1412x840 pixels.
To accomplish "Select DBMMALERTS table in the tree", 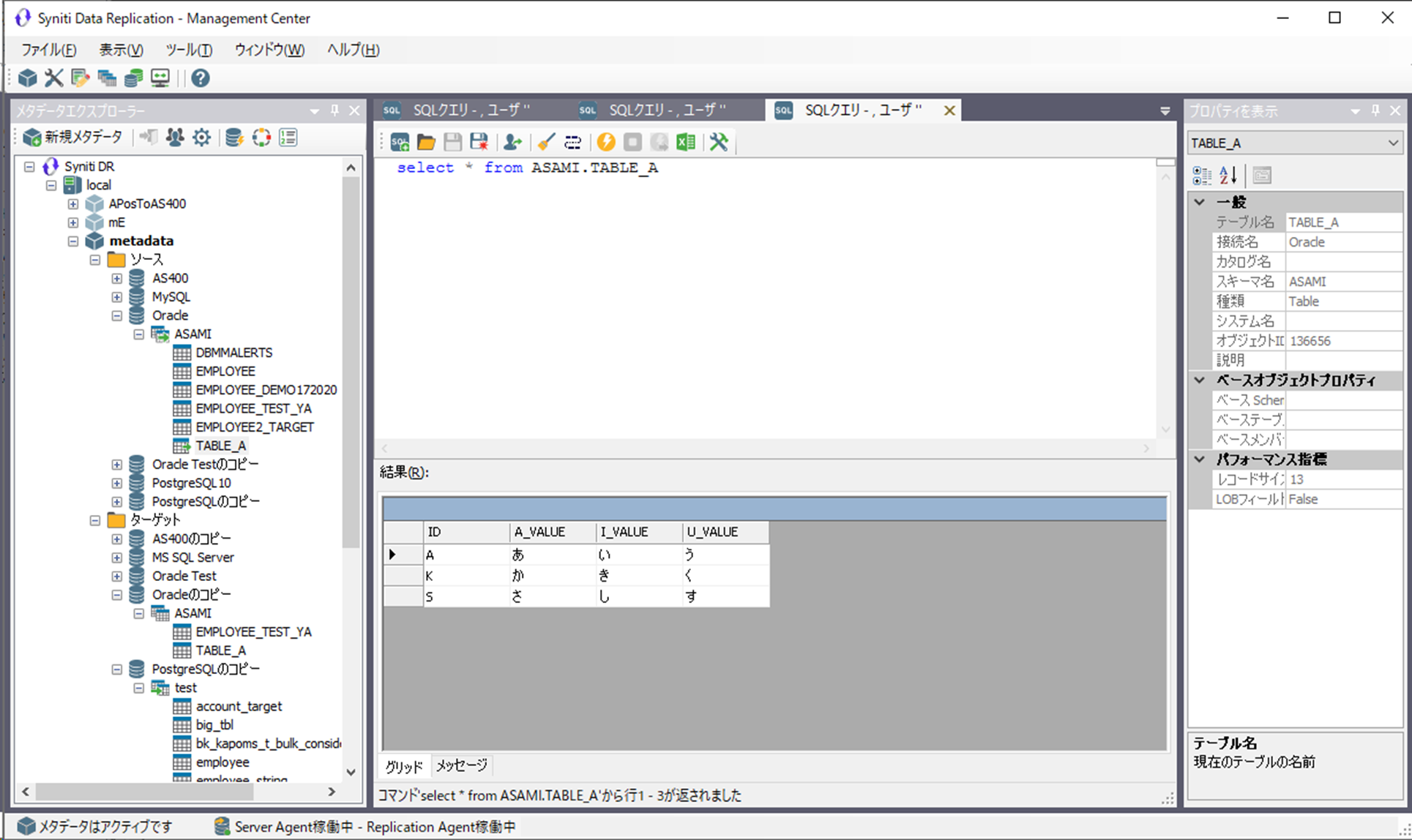I will 234,353.
